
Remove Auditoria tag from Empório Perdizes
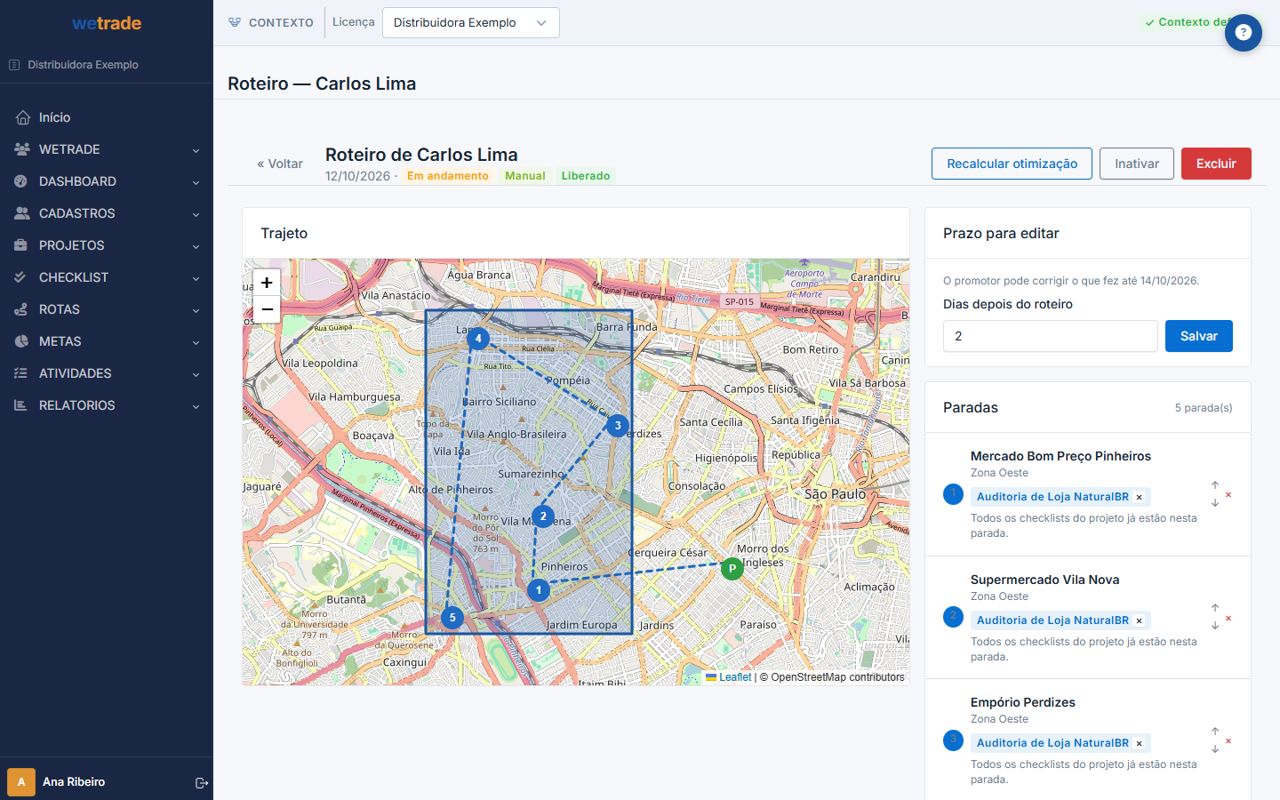tap(1139, 744)
